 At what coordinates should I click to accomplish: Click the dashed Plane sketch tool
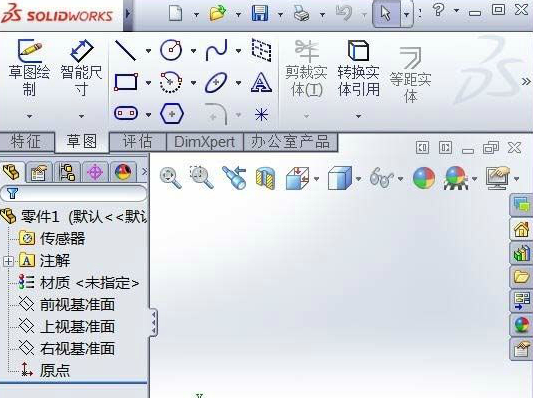coord(261,50)
